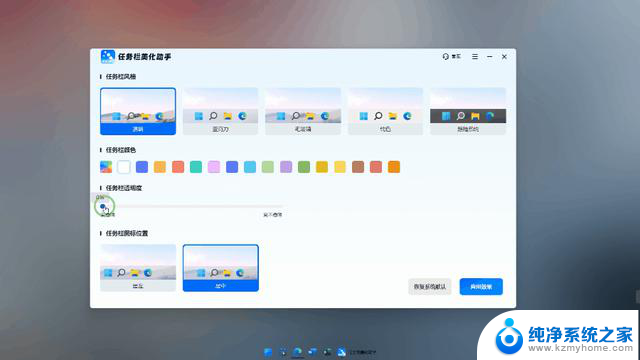Close the taskbar beautifier window

click(504, 57)
